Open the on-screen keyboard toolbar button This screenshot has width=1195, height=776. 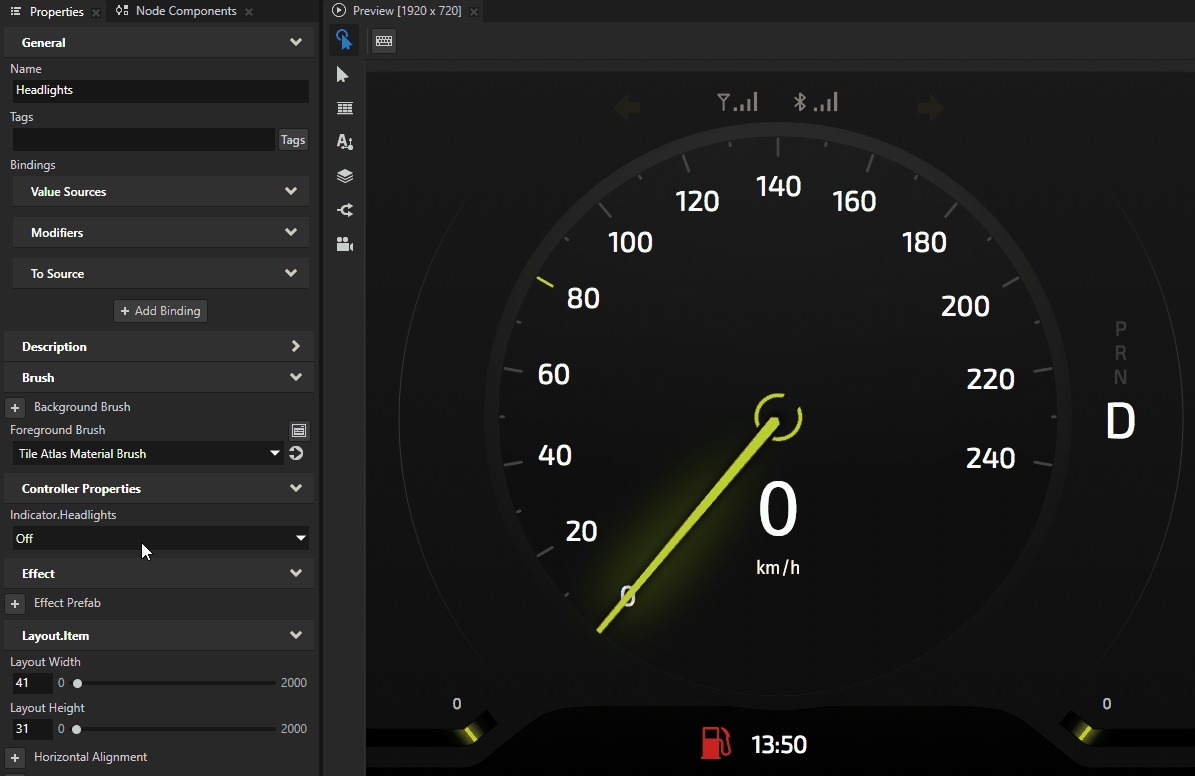[x=384, y=40]
